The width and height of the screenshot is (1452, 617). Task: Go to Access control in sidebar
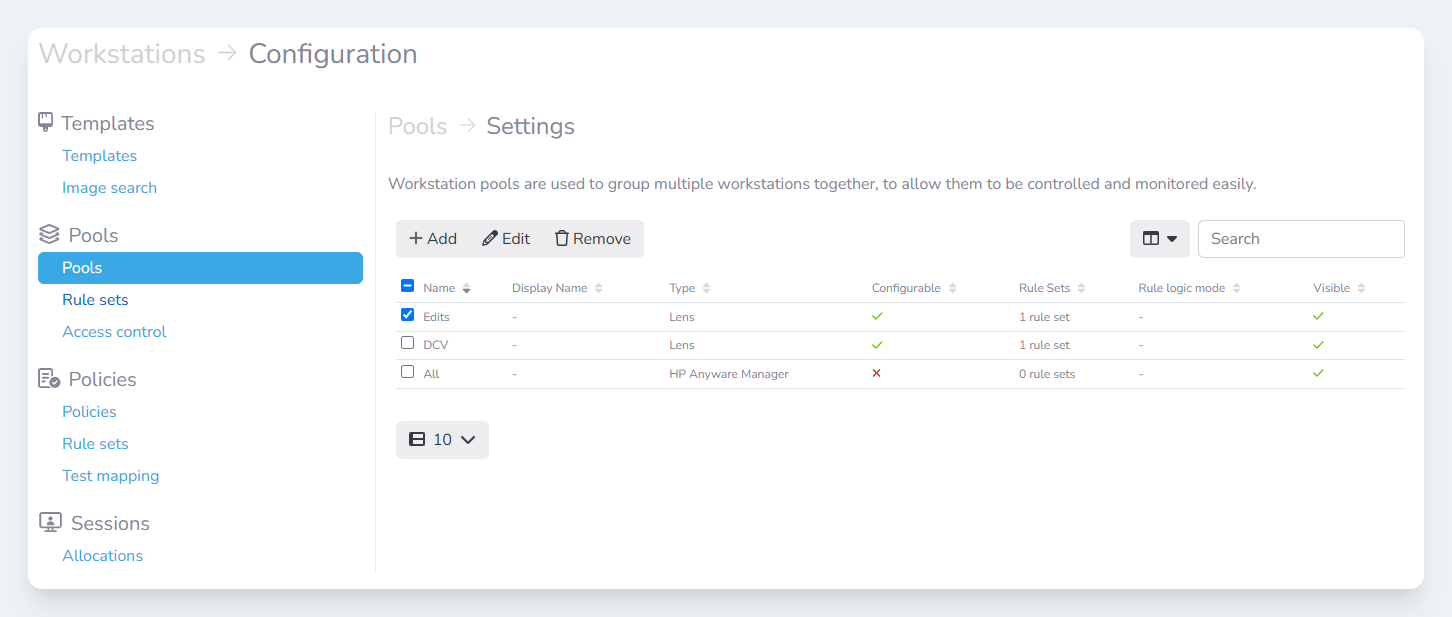click(x=114, y=332)
